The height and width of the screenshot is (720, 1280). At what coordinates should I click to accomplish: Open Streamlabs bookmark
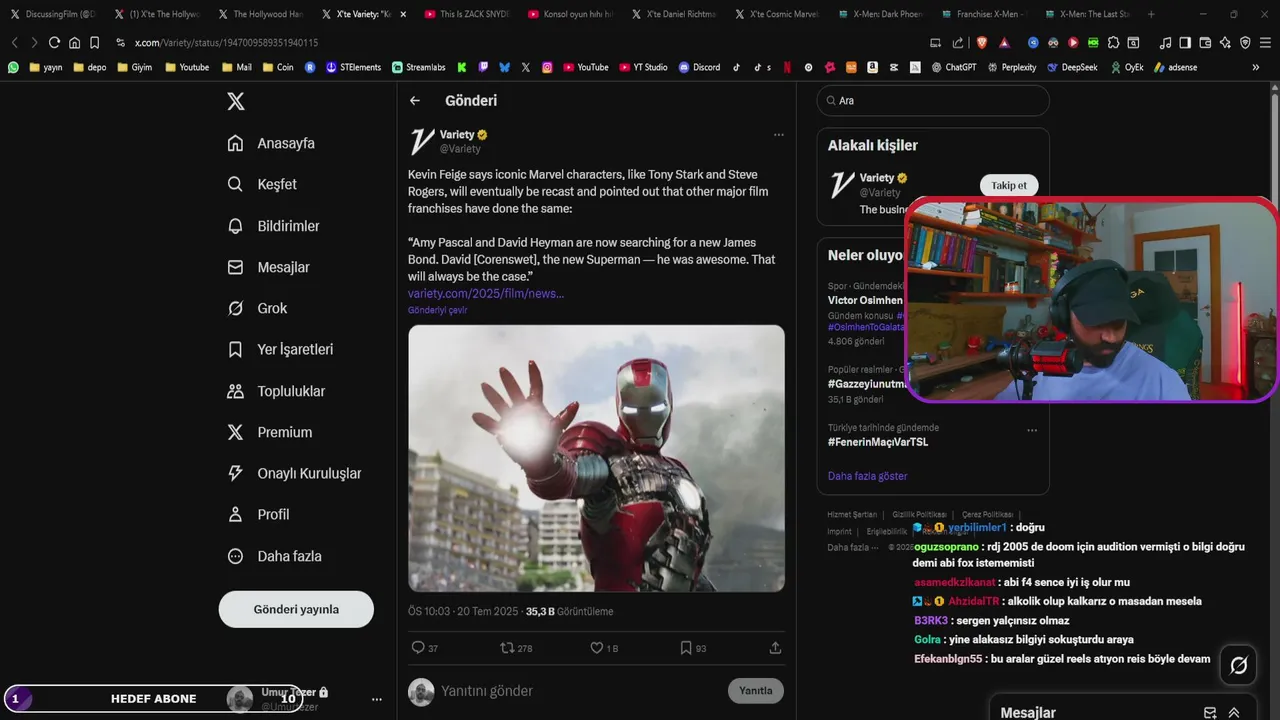pyautogui.click(x=419, y=67)
